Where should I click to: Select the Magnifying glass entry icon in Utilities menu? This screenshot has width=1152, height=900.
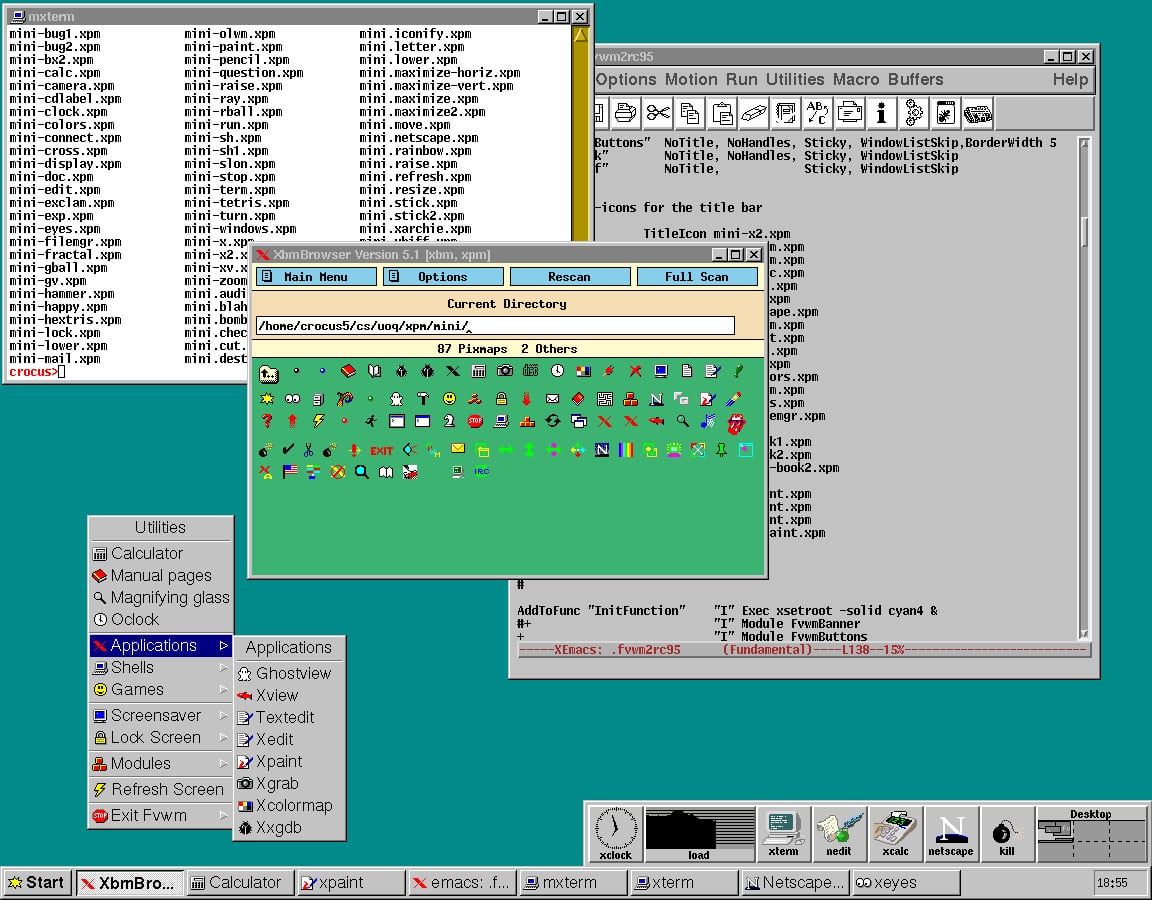pyautogui.click(x=101, y=597)
